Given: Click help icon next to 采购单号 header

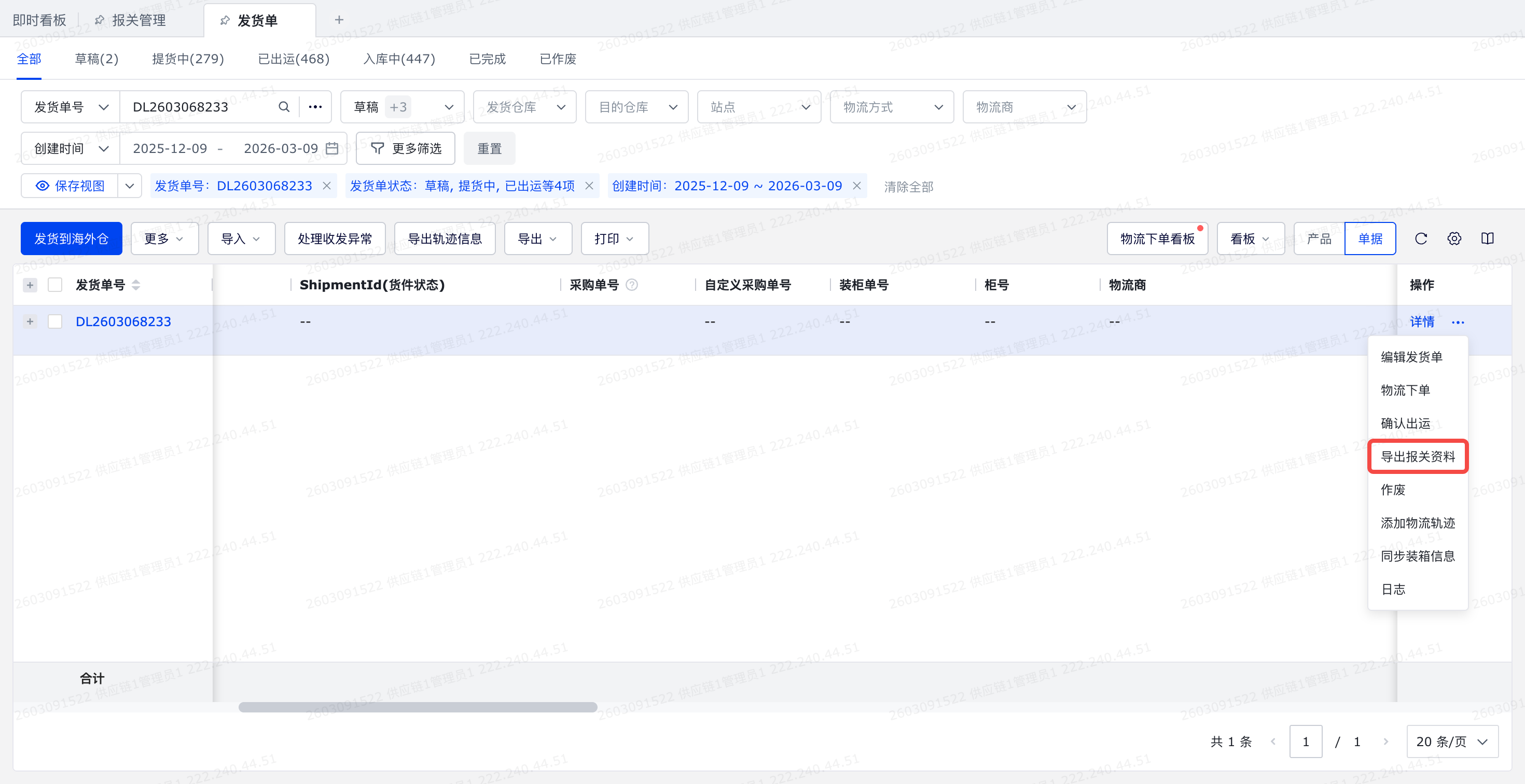Looking at the screenshot, I should pos(632,285).
